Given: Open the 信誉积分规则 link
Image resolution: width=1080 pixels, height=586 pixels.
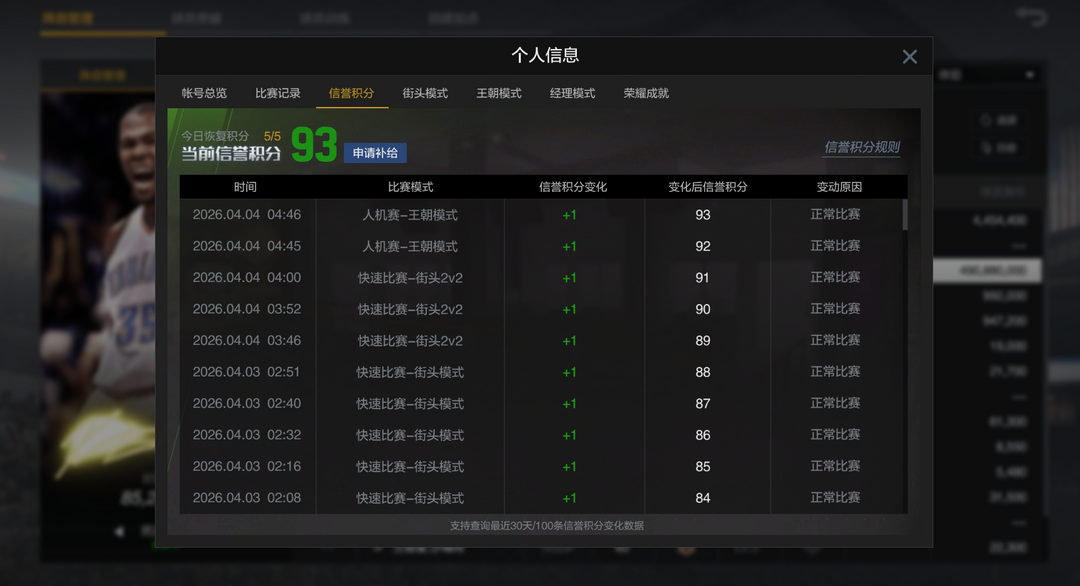Looking at the screenshot, I should point(862,147).
